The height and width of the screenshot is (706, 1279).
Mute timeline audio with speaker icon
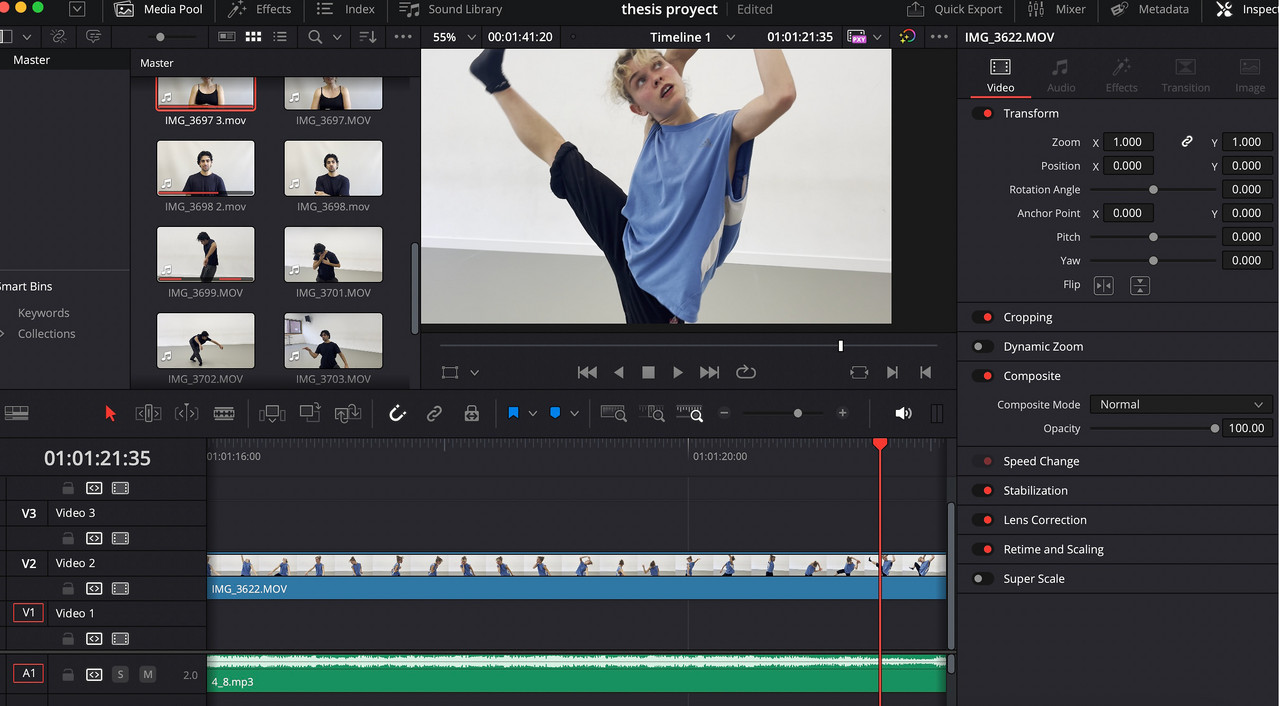[903, 413]
